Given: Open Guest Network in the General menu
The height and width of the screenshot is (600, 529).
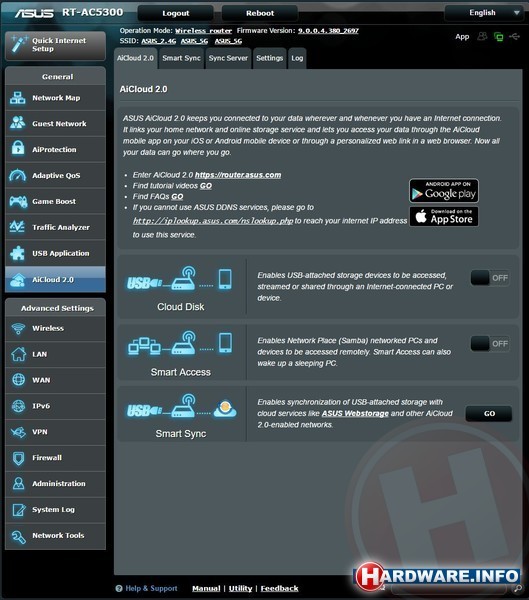Looking at the screenshot, I should [x=56, y=124].
